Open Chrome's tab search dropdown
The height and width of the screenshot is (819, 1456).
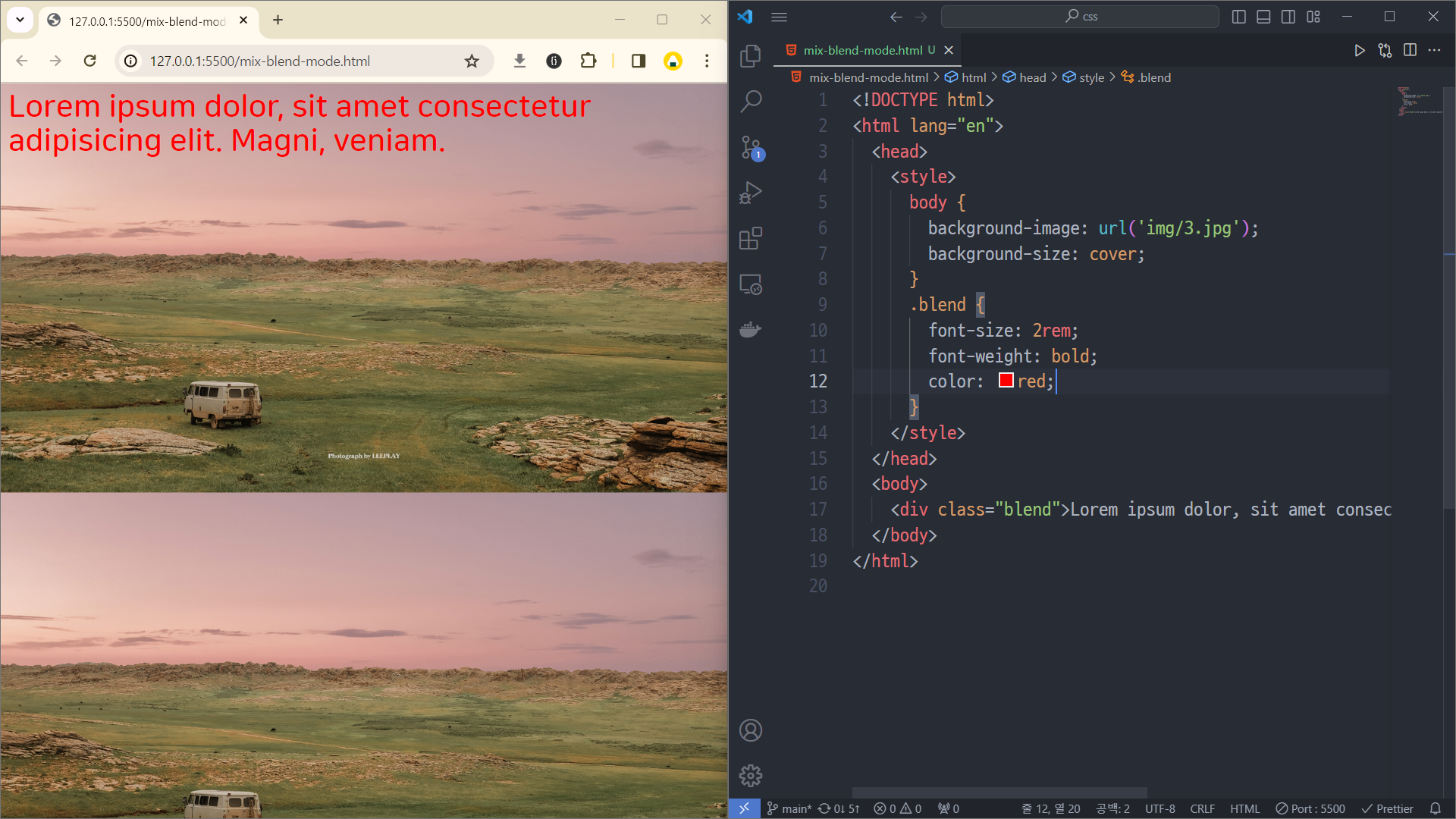(x=20, y=20)
